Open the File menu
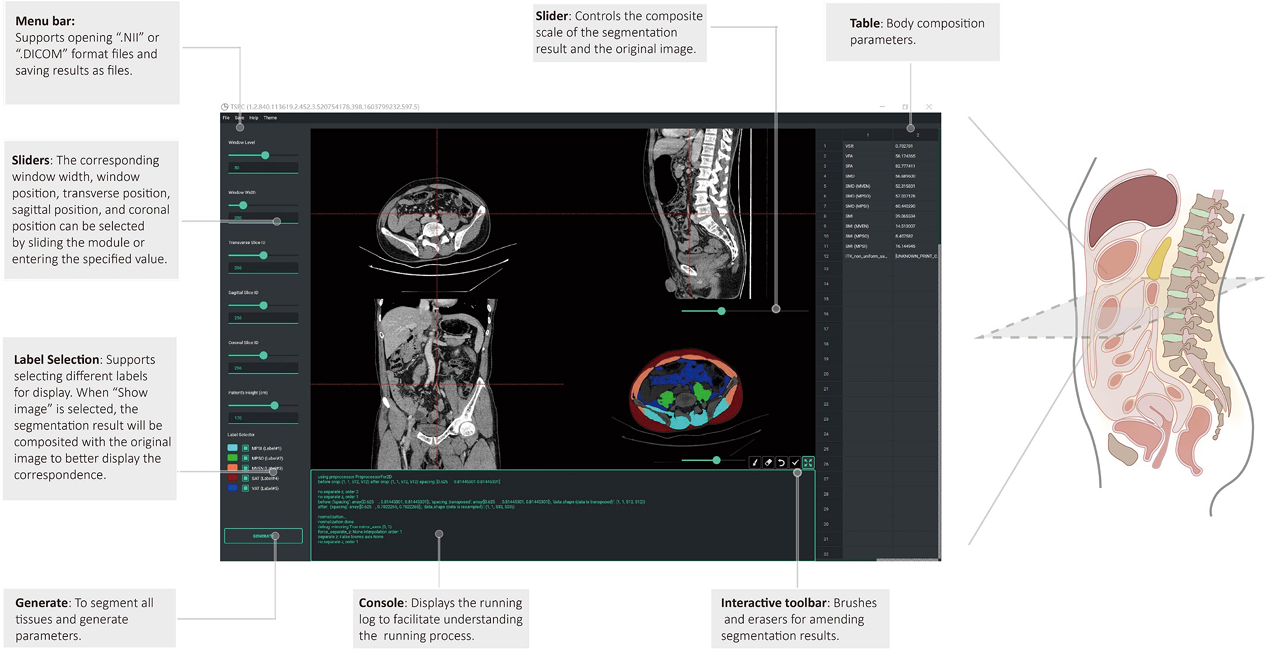The height and width of the screenshot is (652, 1271). (226, 118)
